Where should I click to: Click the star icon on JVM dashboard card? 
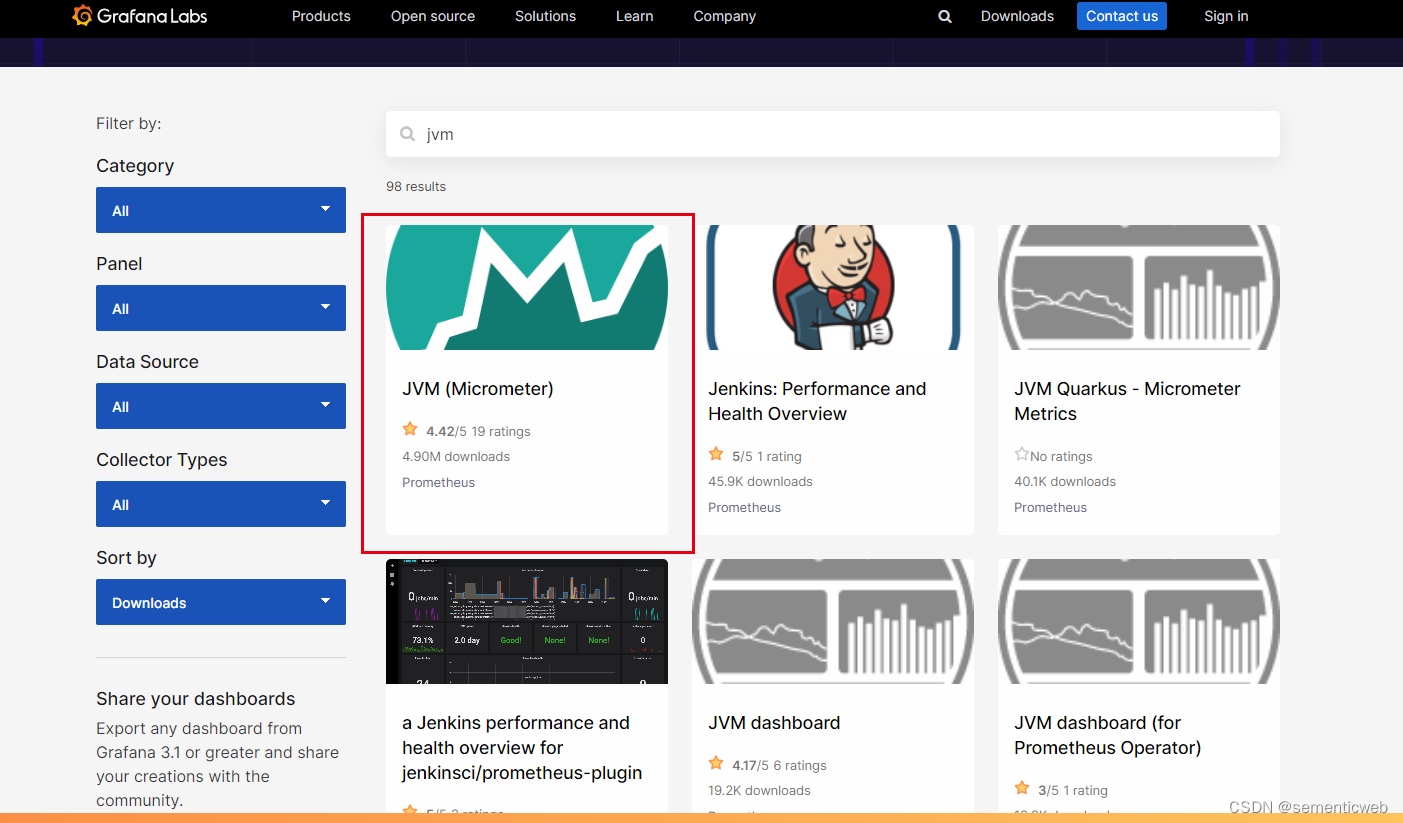716,764
